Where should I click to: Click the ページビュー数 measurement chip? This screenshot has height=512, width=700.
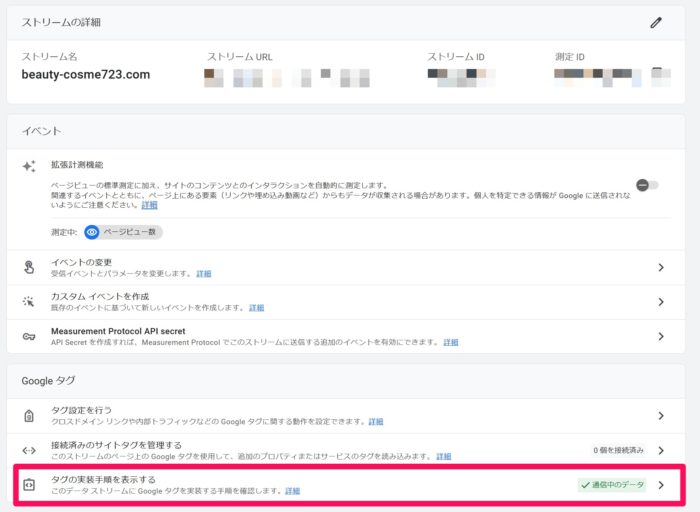point(124,232)
